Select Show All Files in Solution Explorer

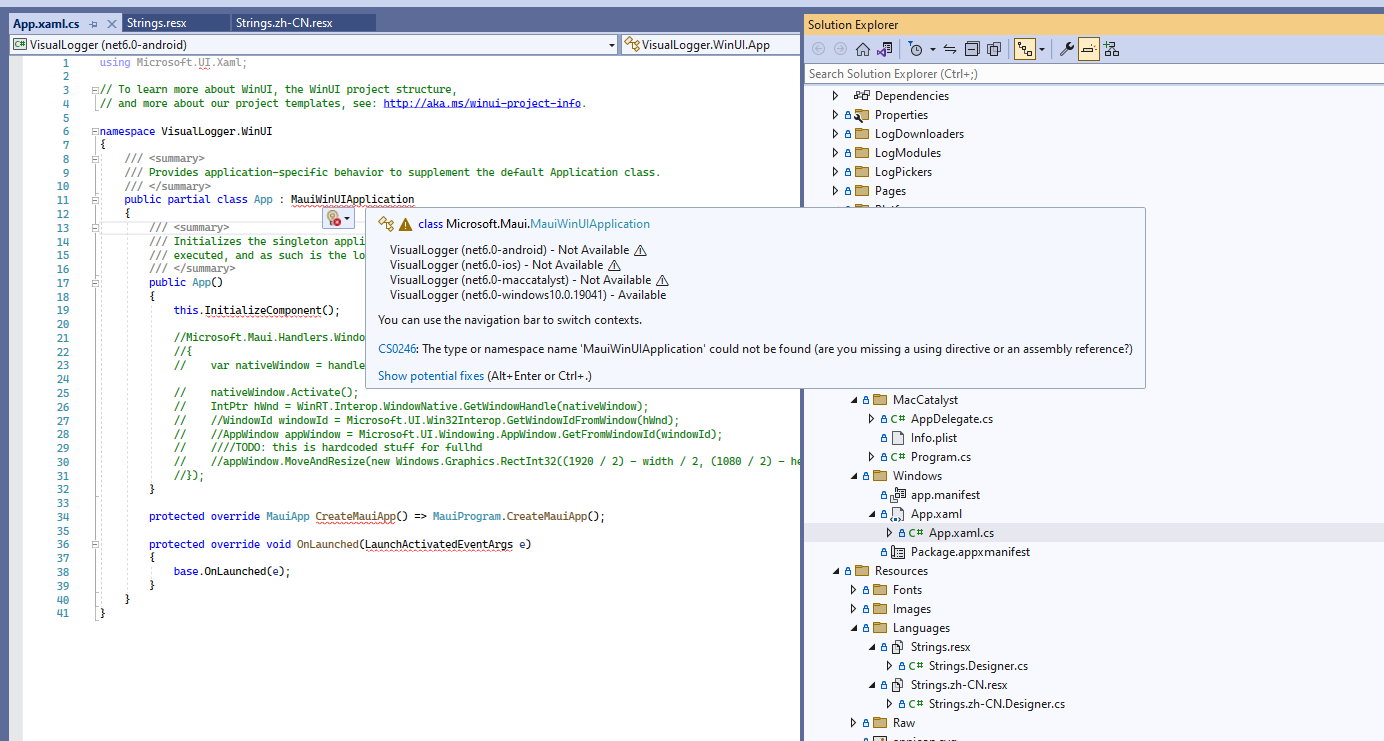click(x=993, y=48)
